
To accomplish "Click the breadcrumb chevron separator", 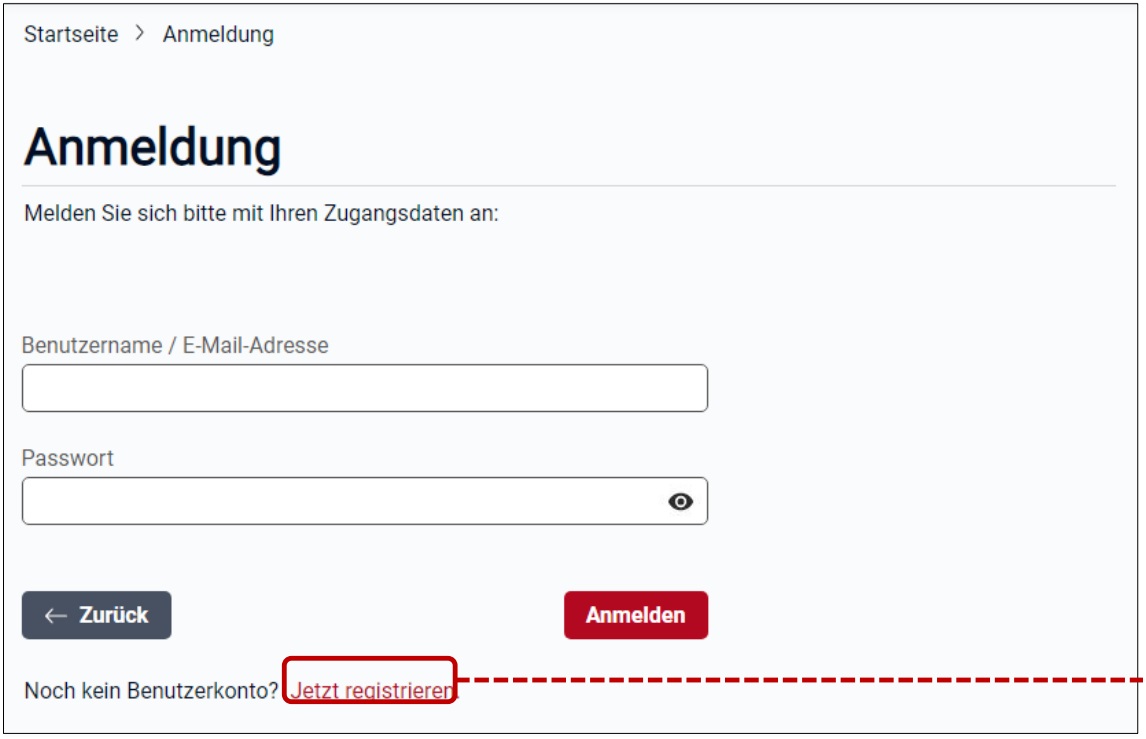I will 140,34.
